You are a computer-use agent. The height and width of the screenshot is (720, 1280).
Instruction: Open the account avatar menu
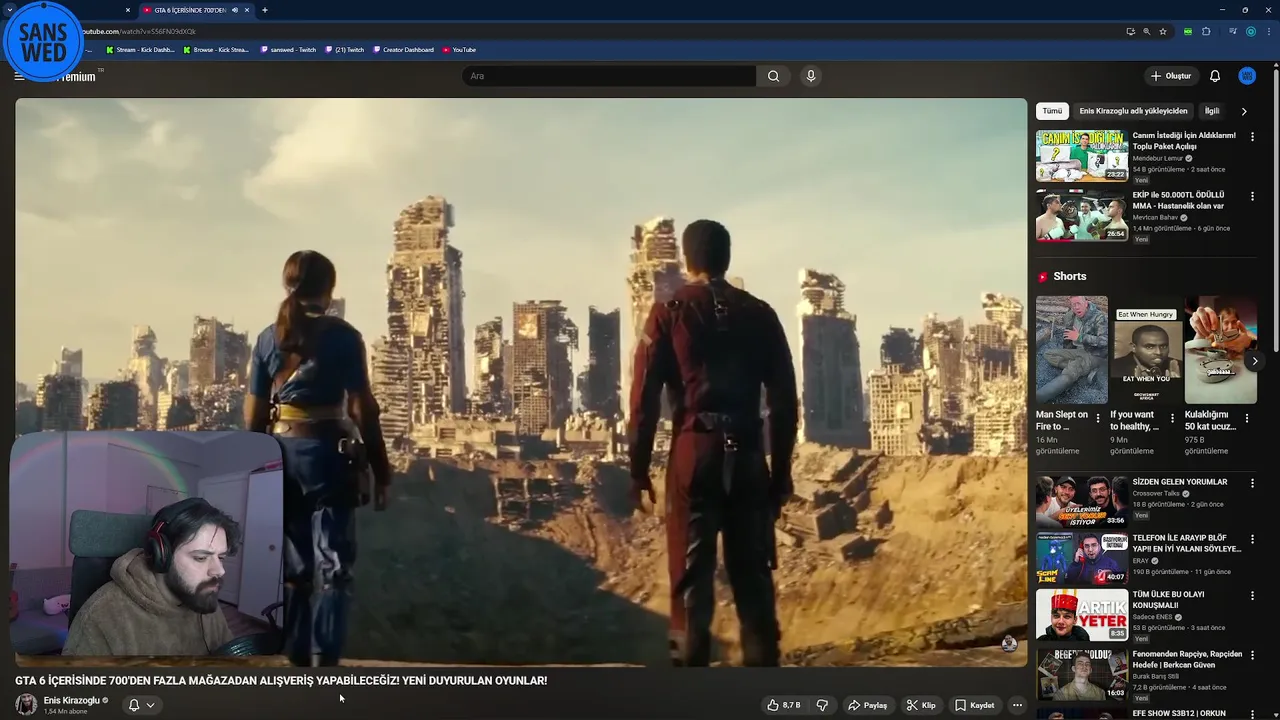tap(1247, 76)
